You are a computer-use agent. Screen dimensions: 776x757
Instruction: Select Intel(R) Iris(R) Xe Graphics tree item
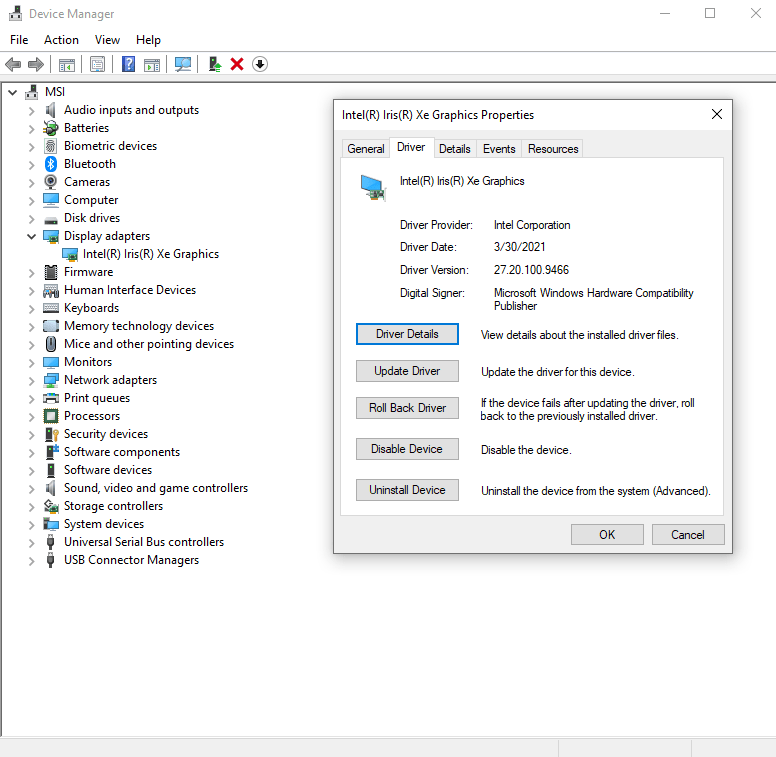[x=151, y=254]
